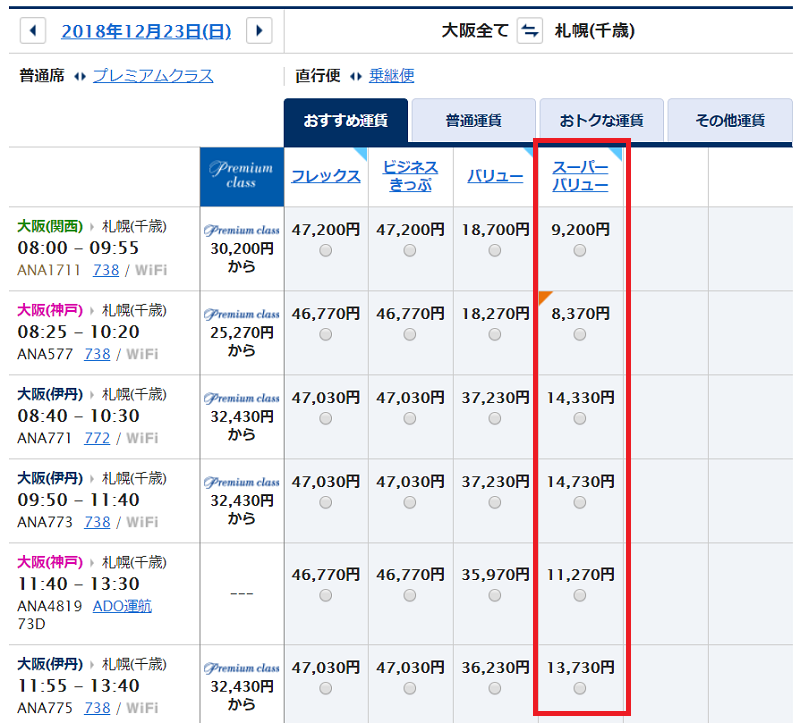Select 14,330円 fare for ANA771
800x723 pixels.
click(x=580, y=419)
